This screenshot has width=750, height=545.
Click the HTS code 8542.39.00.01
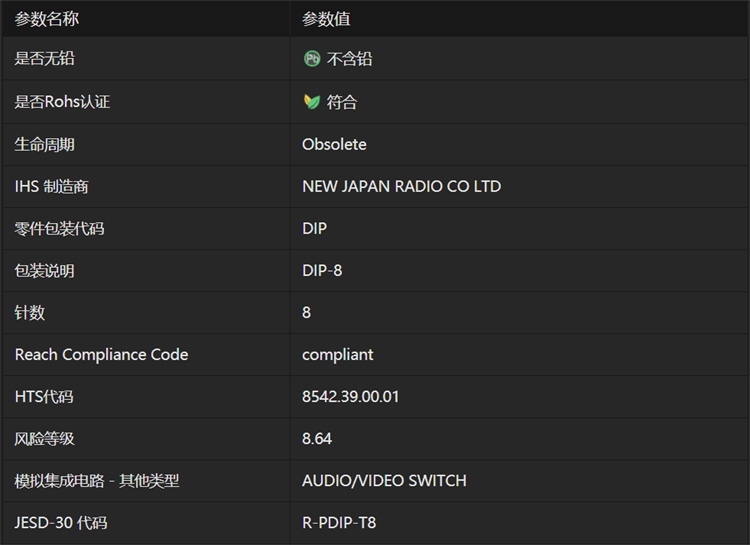pos(350,396)
